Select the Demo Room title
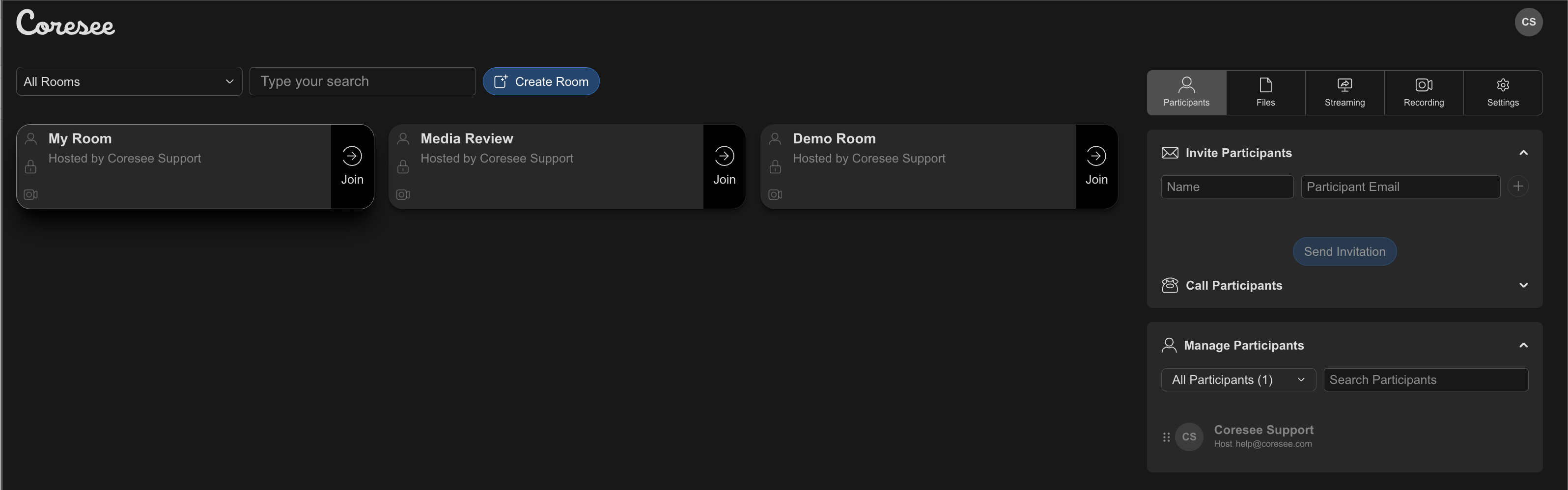Screen dimensions: 1568x490 (834, 139)
